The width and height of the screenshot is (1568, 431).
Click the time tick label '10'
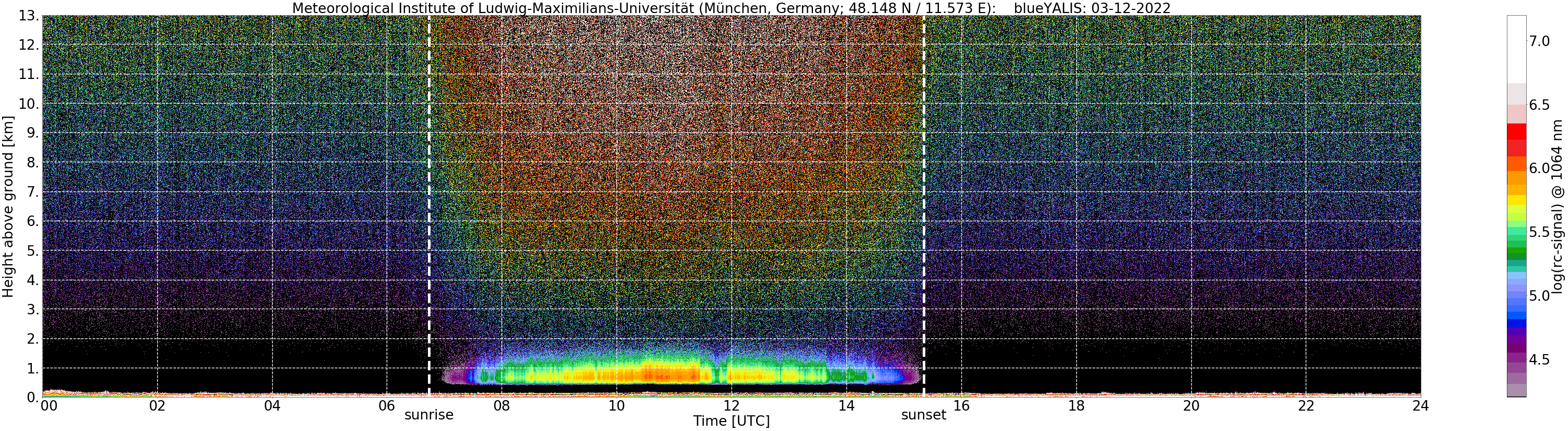[617, 405]
